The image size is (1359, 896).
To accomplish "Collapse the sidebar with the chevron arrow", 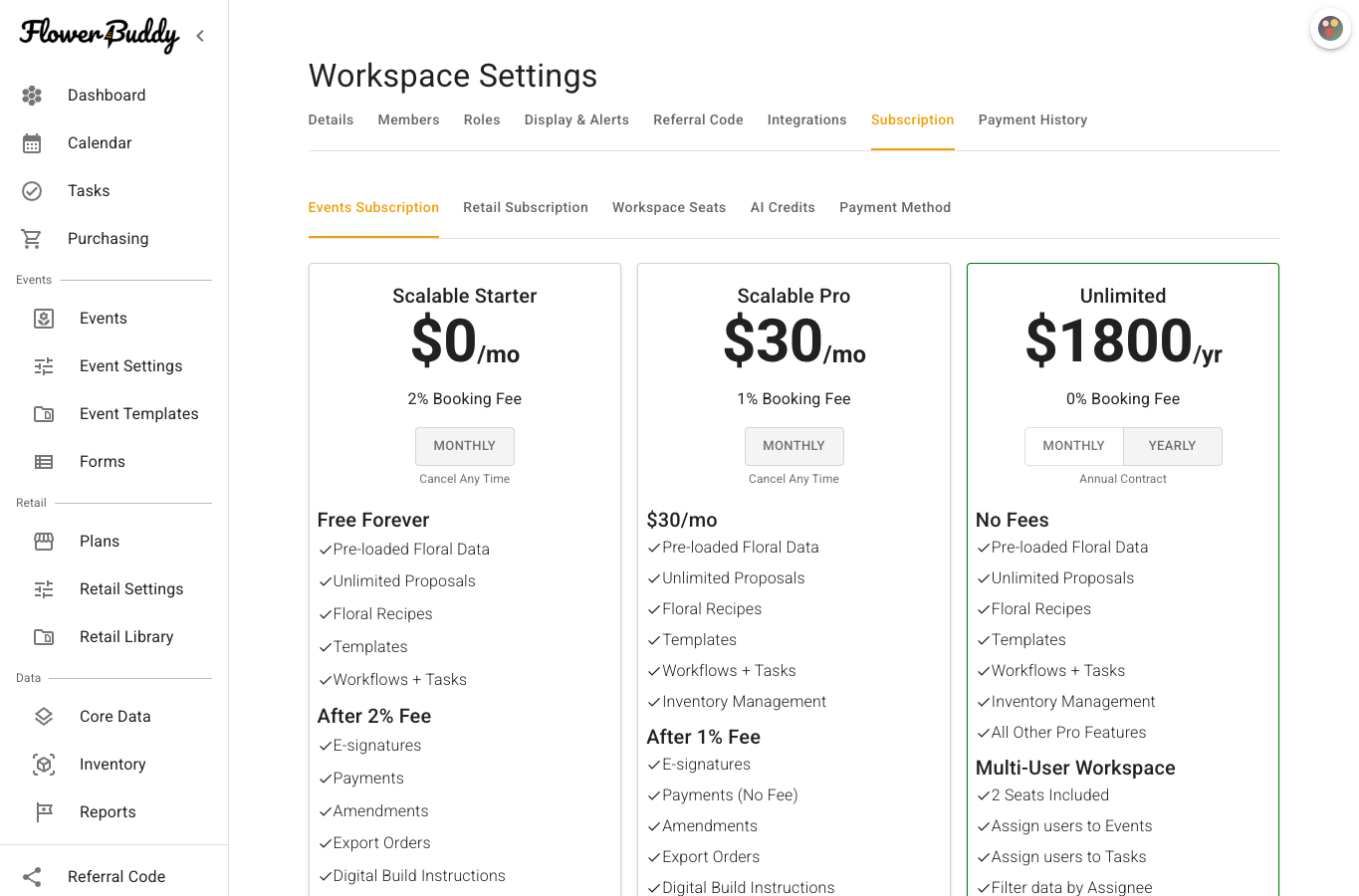I will click(x=200, y=36).
